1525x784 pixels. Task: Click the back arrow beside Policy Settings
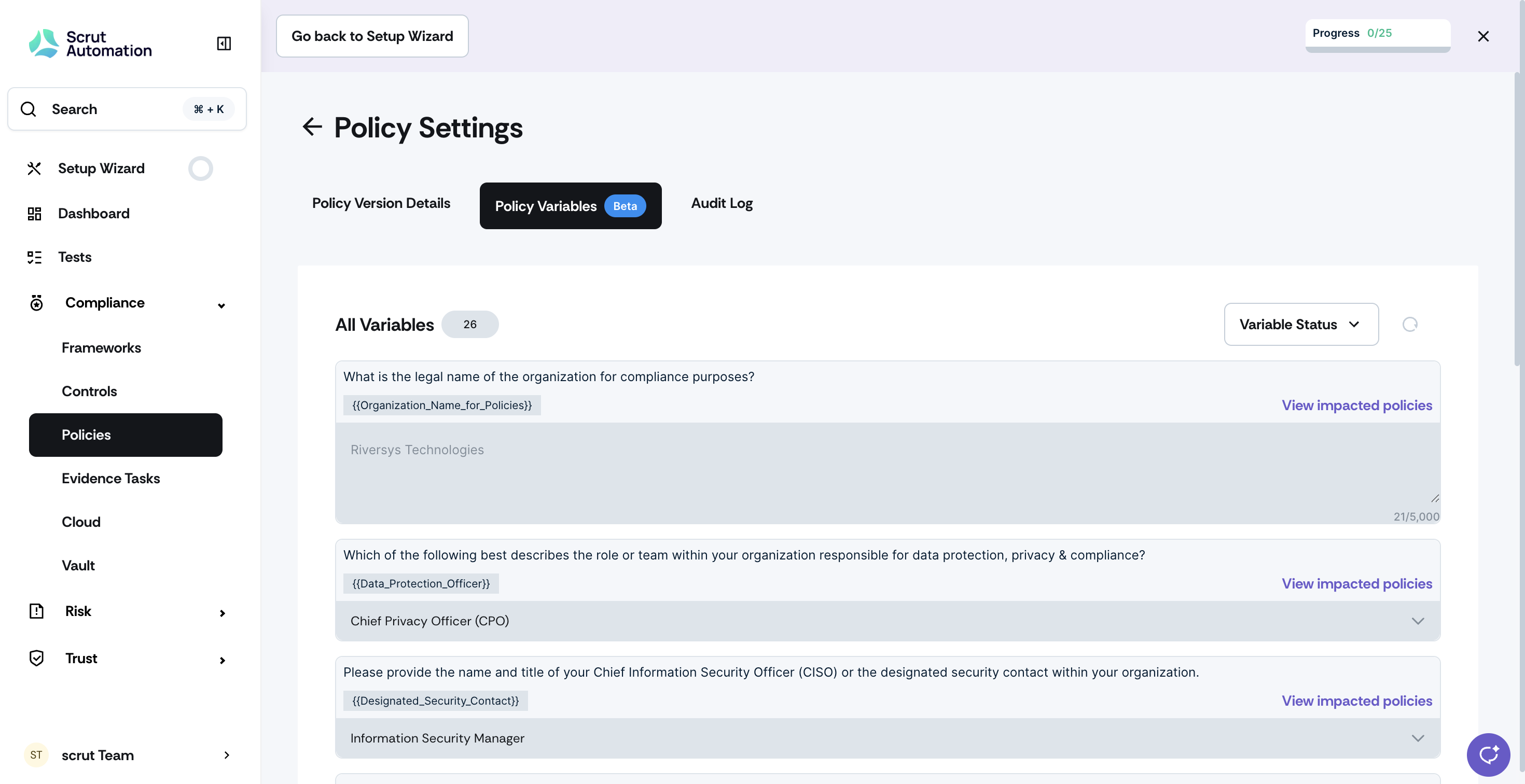(312, 127)
